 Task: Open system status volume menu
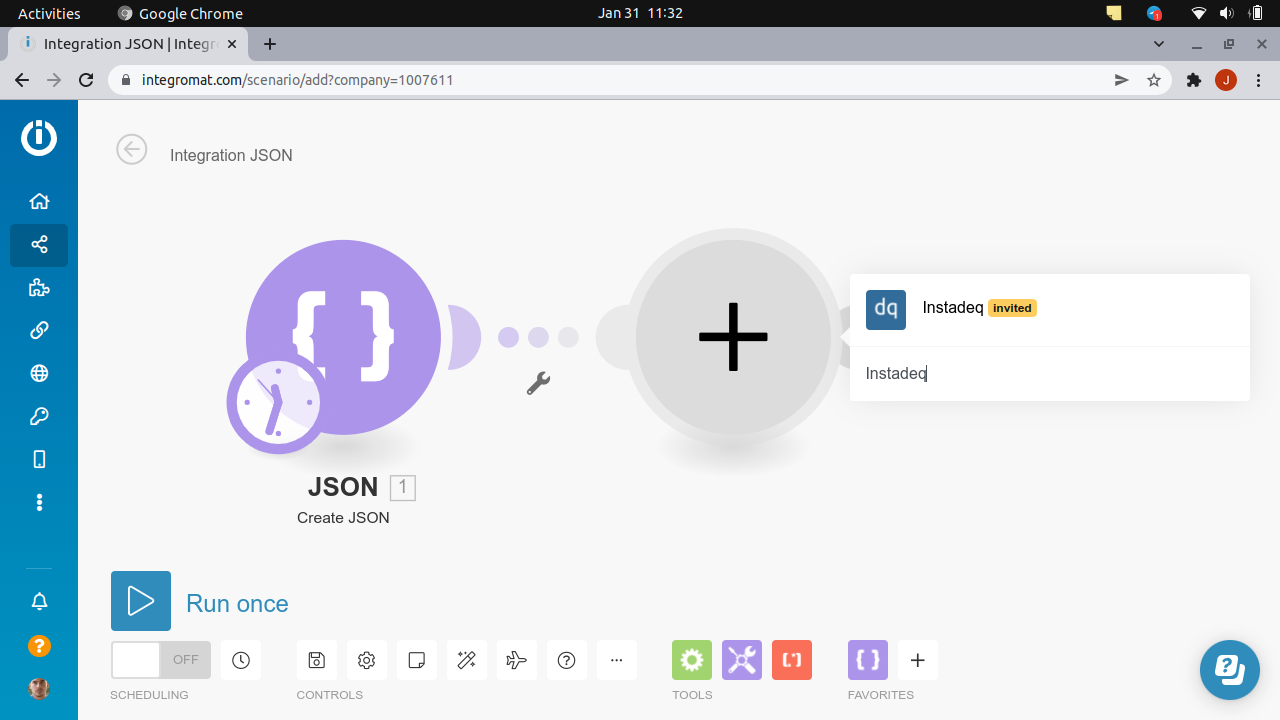point(1227,13)
